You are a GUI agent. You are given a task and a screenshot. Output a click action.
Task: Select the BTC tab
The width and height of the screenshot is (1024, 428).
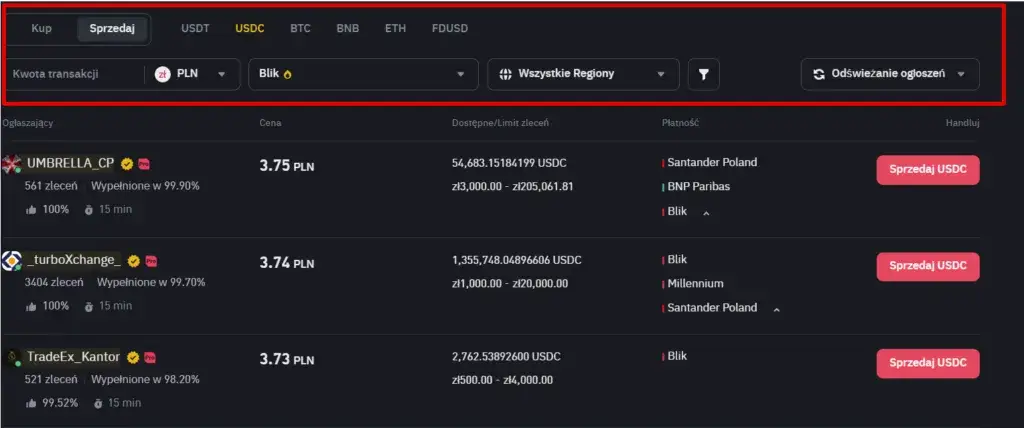pos(300,29)
